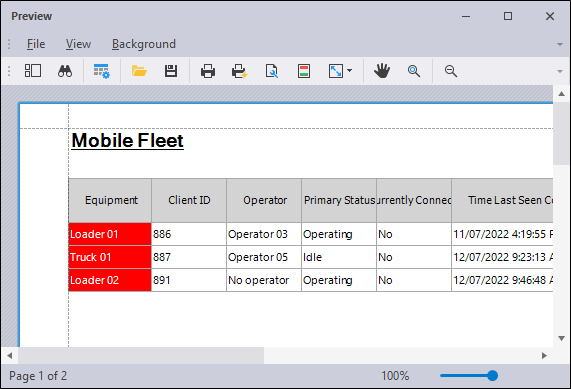Open the Background menu

144,44
